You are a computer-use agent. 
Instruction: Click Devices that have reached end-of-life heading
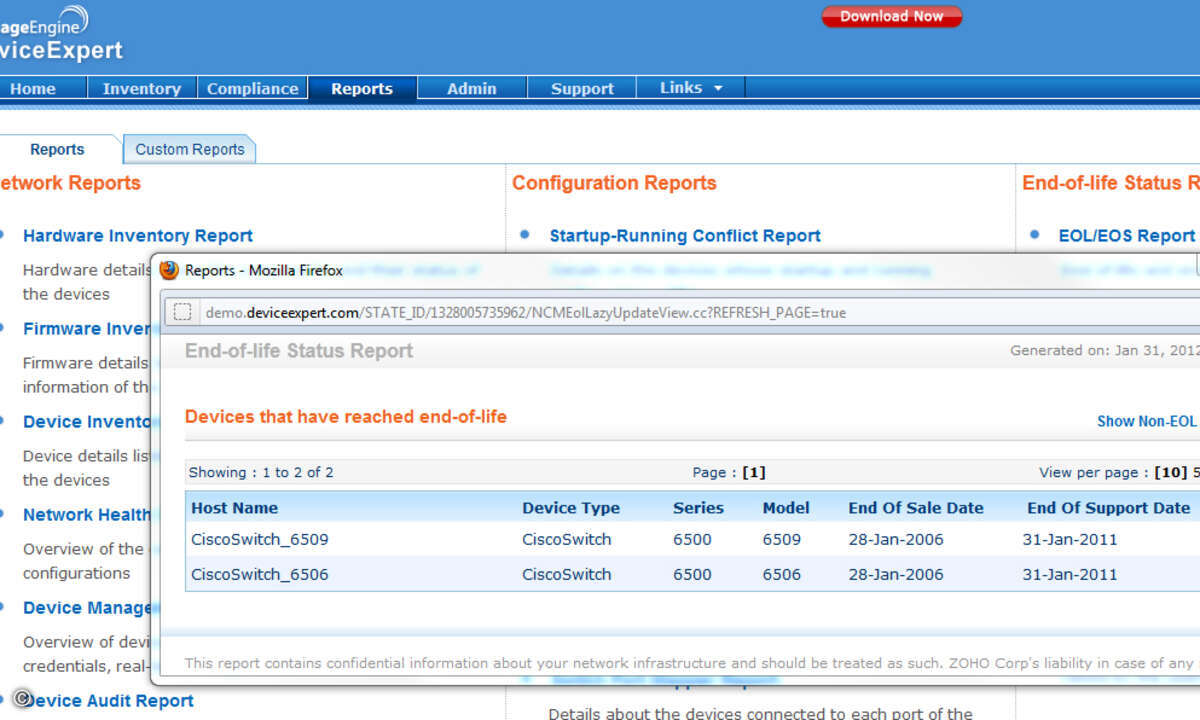(x=346, y=417)
